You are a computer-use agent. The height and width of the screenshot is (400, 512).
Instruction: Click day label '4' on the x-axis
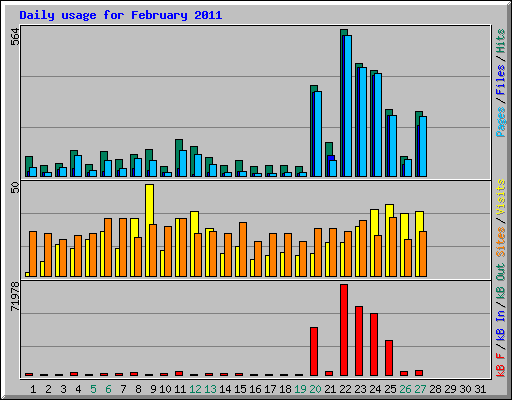78,389
